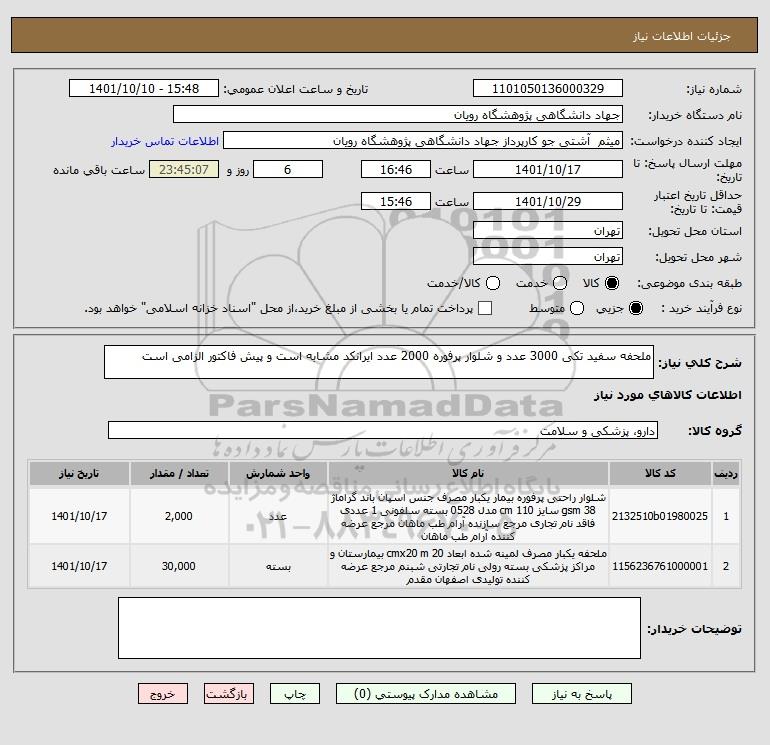
Task: Click row 1 need date 1401/10/17
Action: point(79,516)
